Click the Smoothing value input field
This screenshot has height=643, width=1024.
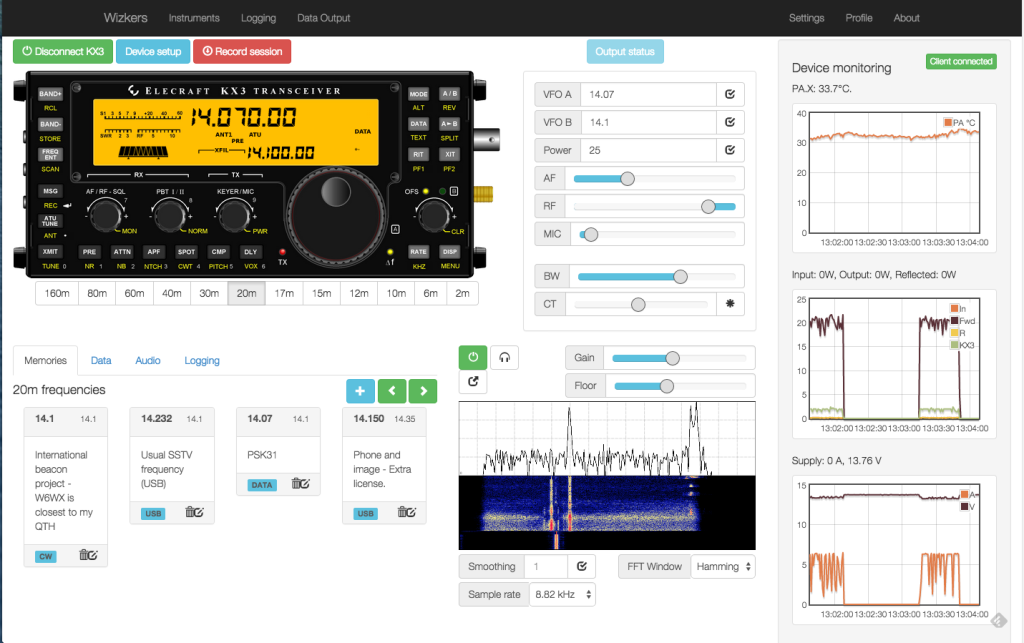(x=547, y=567)
